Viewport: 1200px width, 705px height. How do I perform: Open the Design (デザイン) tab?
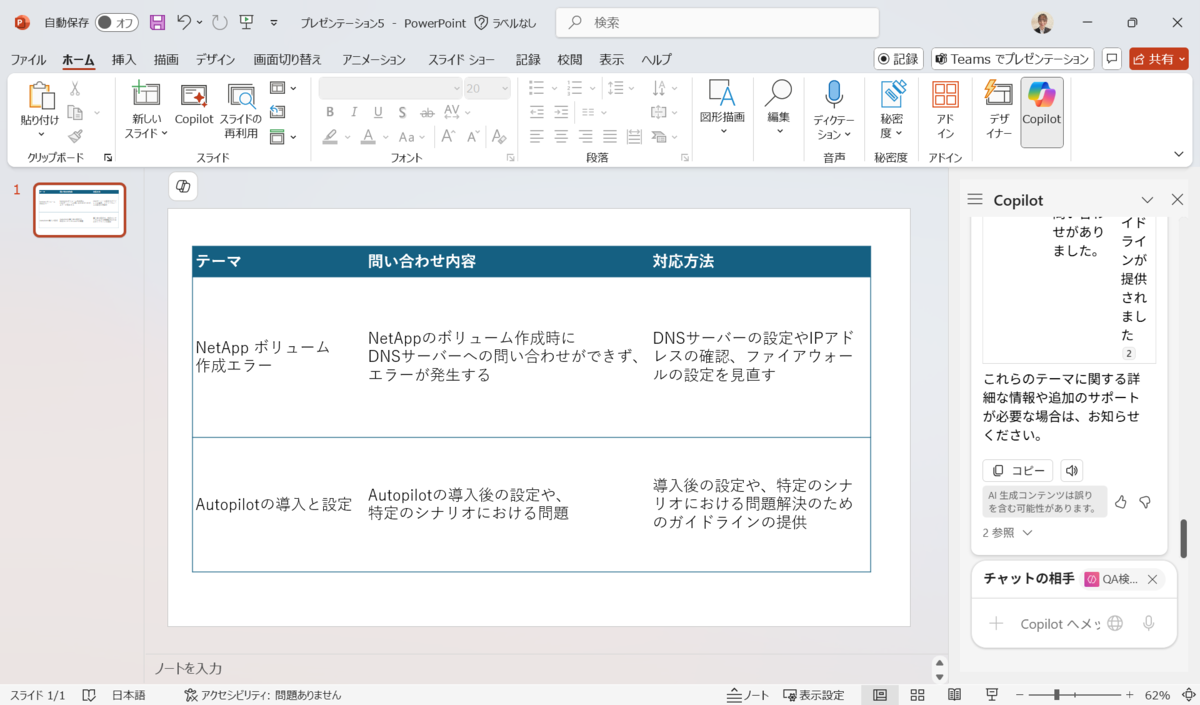point(216,59)
